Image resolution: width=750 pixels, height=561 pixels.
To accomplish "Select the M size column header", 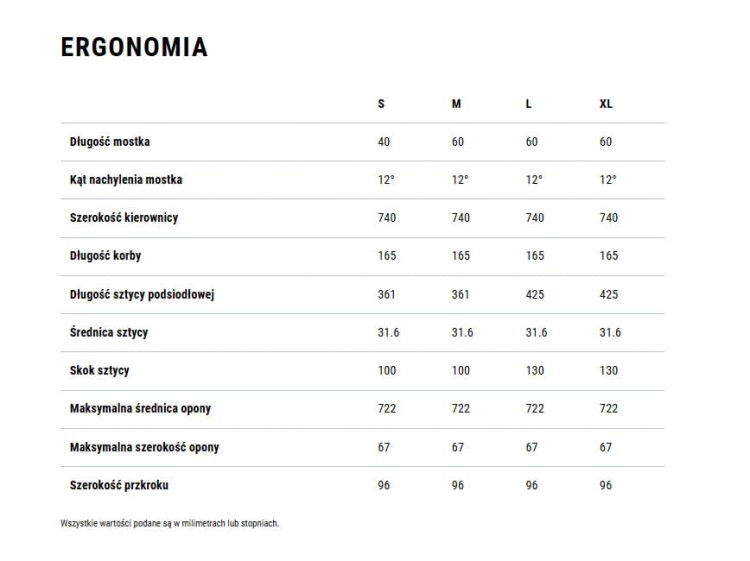I will click(456, 104).
